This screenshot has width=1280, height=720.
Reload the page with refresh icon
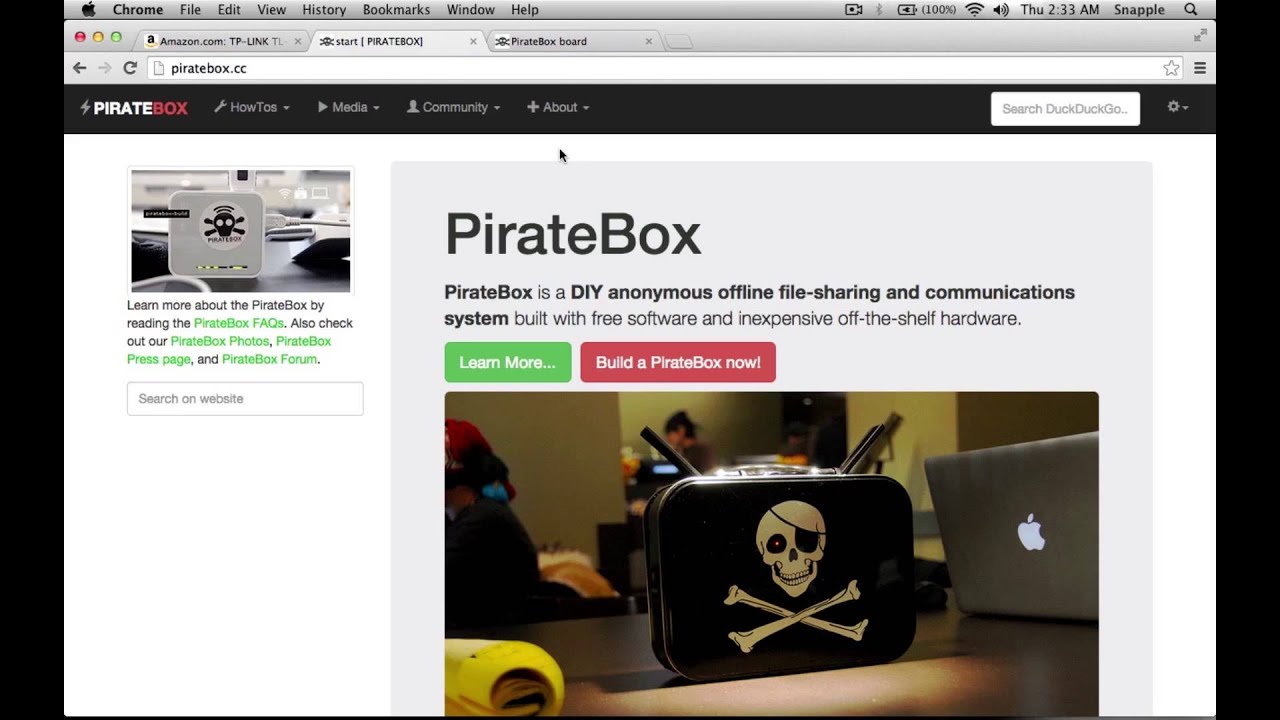(x=130, y=68)
